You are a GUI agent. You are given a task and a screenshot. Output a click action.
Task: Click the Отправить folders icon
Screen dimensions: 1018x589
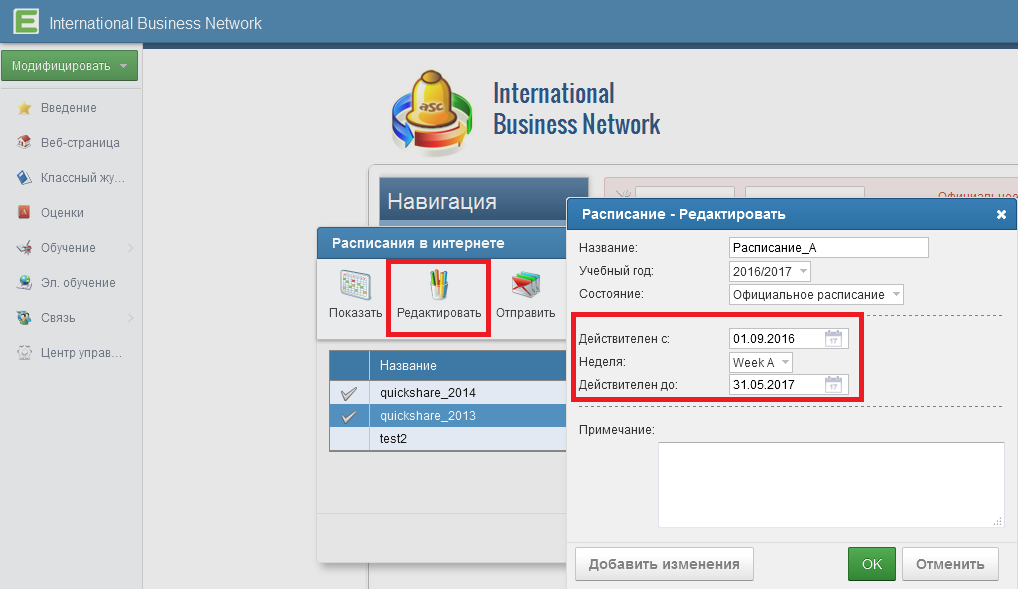(x=525, y=285)
